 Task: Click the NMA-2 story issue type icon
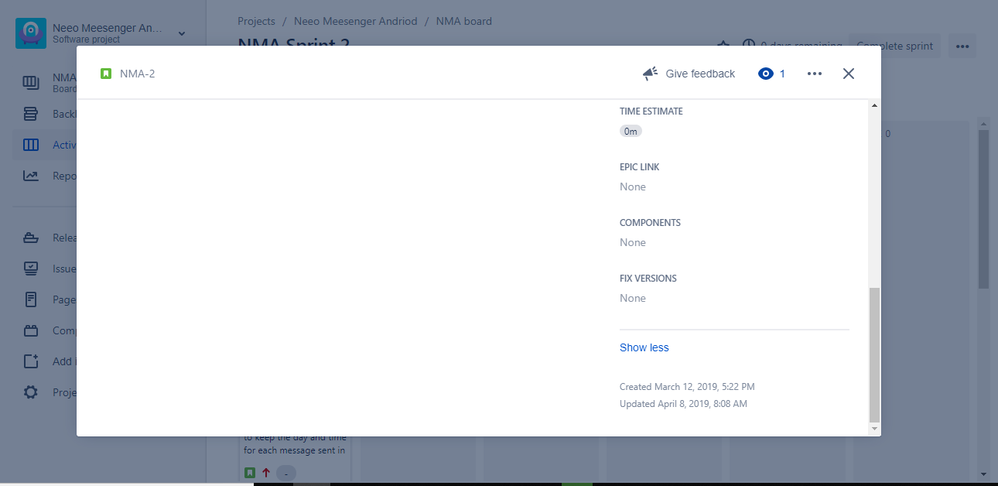106,74
